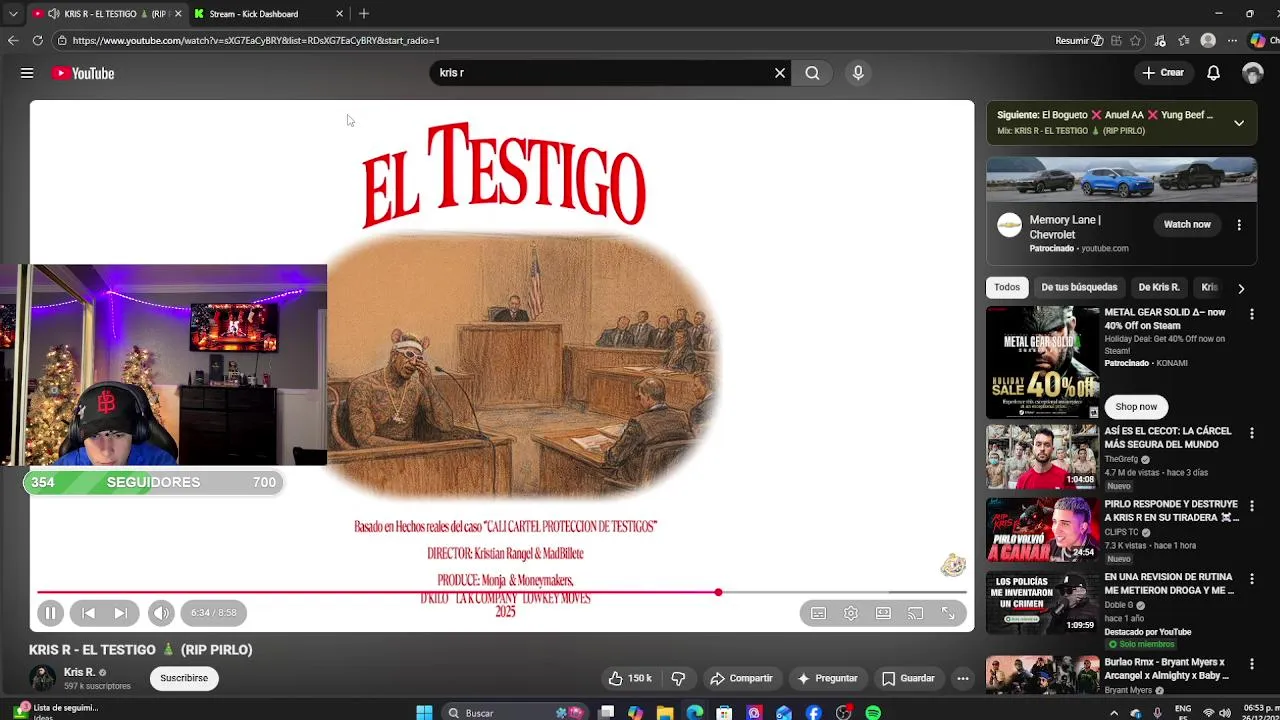Viewport: 1280px width, 720px height.
Task: Open File Explorer from the taskbar
Action: click(665, 712)
